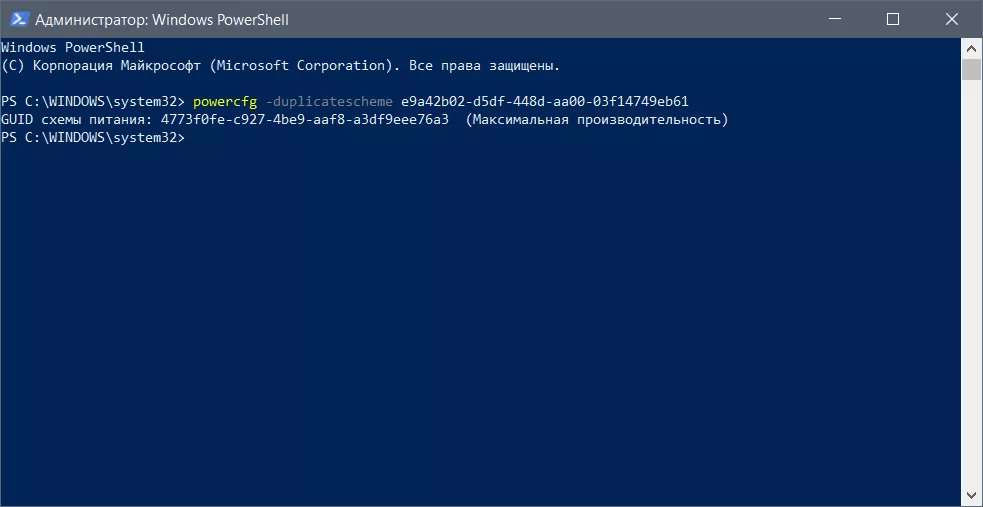The image size is (983, 507).
Task: Click the vertical scrollbar thumb
Action: click(x=971, y=69)
